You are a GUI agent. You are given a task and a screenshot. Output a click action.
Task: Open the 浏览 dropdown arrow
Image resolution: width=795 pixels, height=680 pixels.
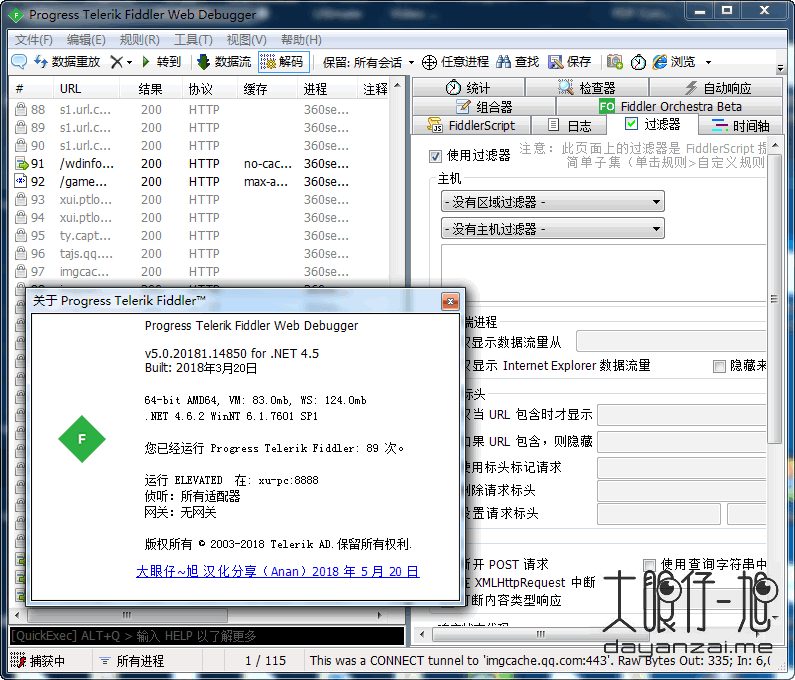(x=708, y=62)
